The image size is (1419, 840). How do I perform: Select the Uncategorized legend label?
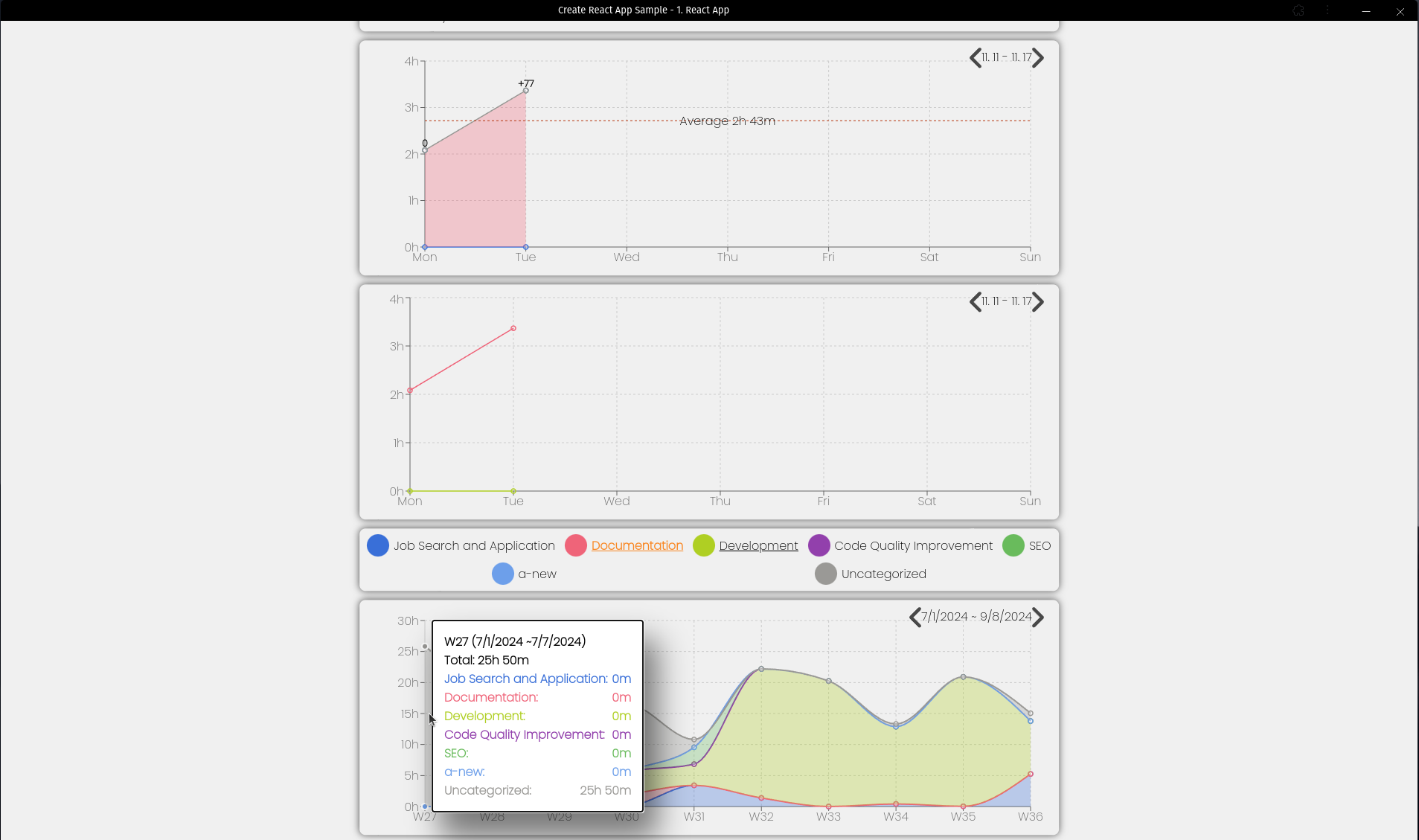point(883,574)
